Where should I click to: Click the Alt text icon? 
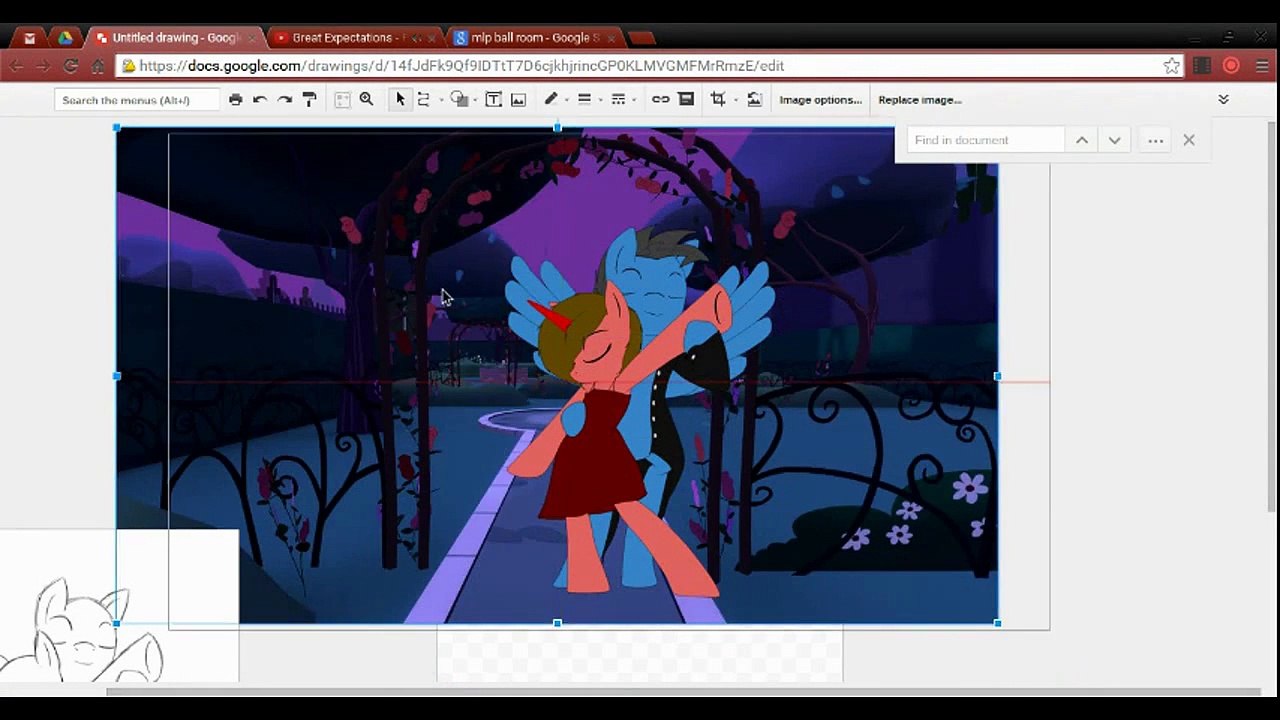click(686, 99)
